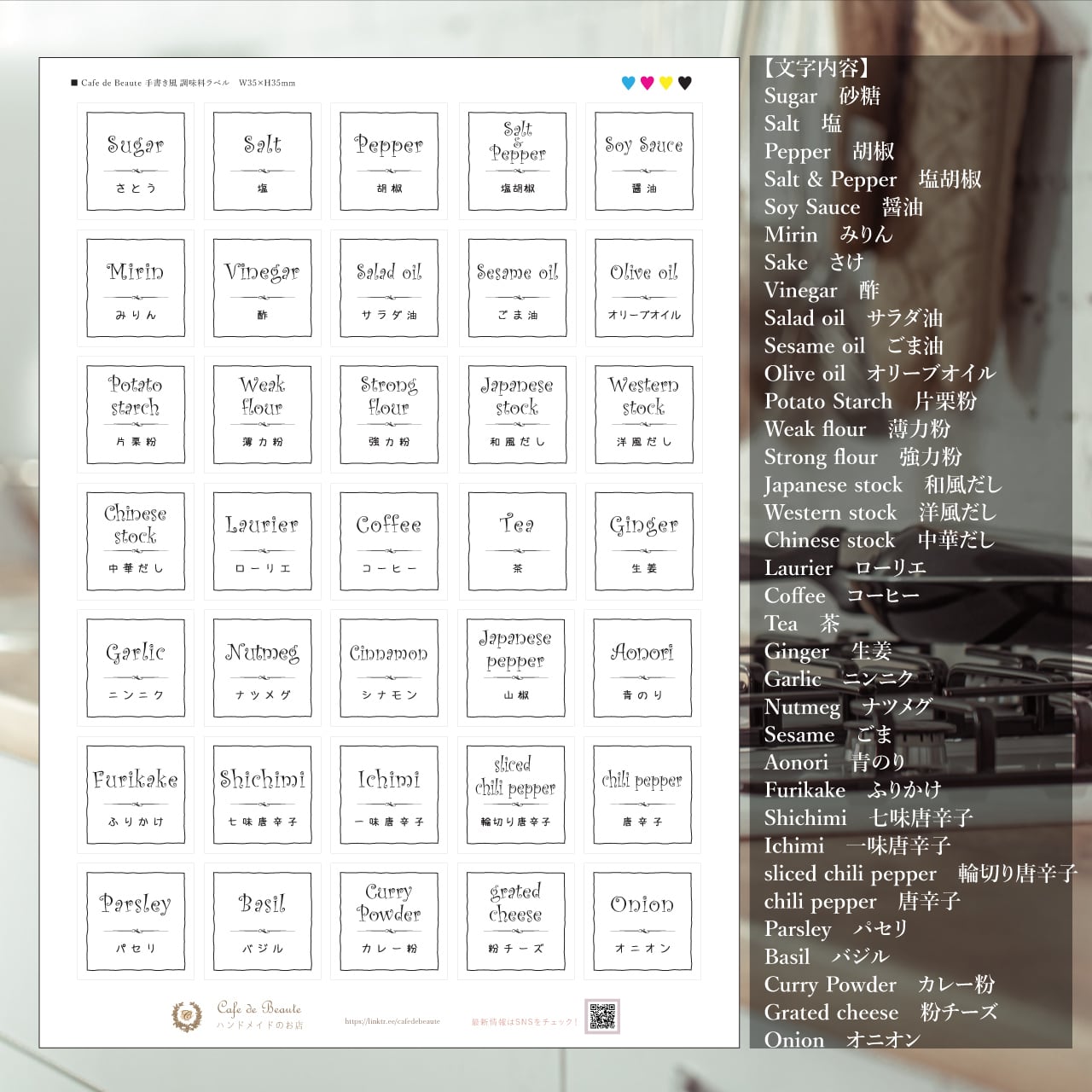Select the Basil バジル label sticker

coord(263,921)
